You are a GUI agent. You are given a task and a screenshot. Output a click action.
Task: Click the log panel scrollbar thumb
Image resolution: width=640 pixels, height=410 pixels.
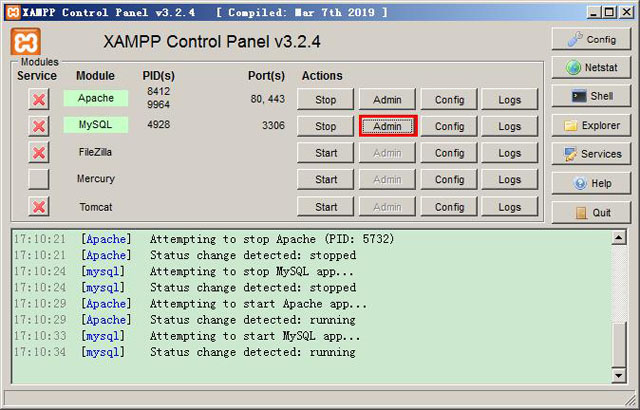point(619,345)
